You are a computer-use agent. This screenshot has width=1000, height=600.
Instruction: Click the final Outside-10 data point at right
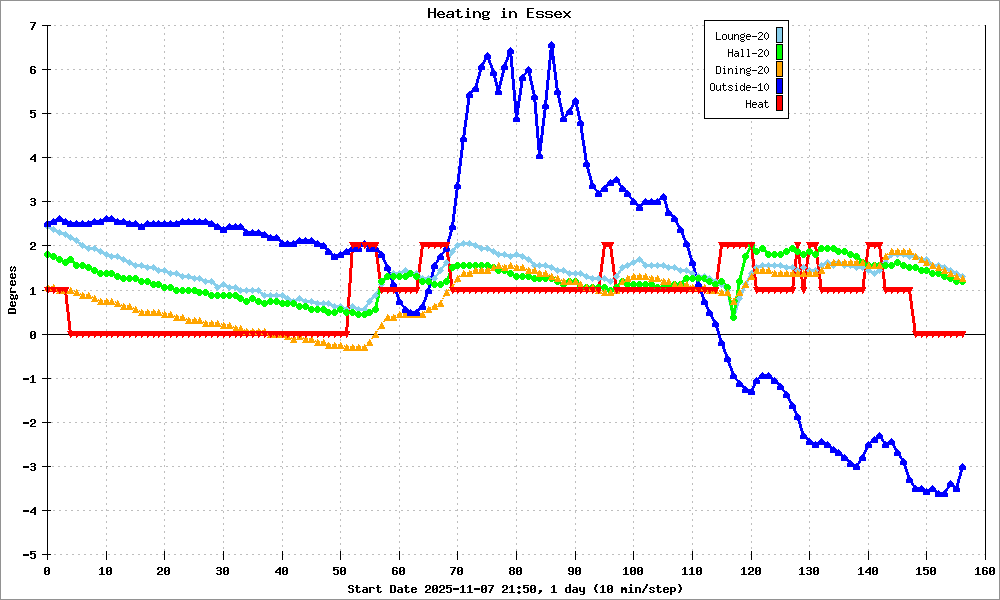tap(962, 467)
